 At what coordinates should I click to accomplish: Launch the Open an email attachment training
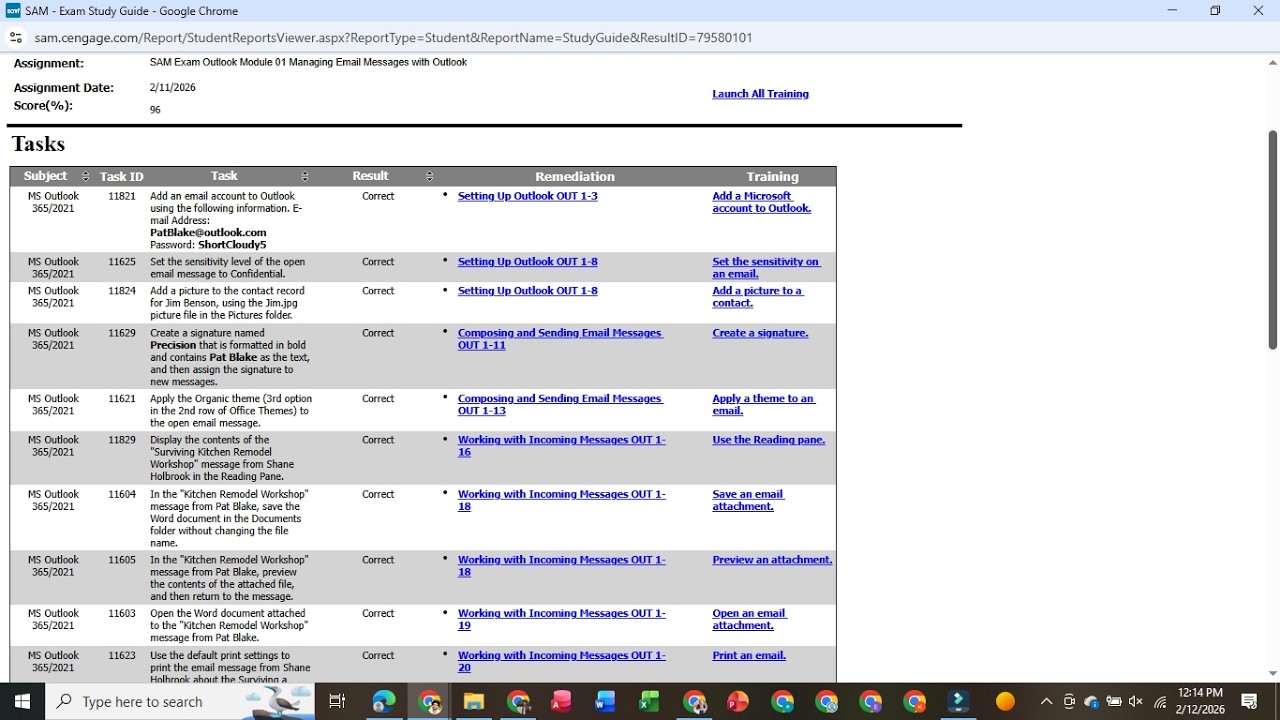point(749,619)
